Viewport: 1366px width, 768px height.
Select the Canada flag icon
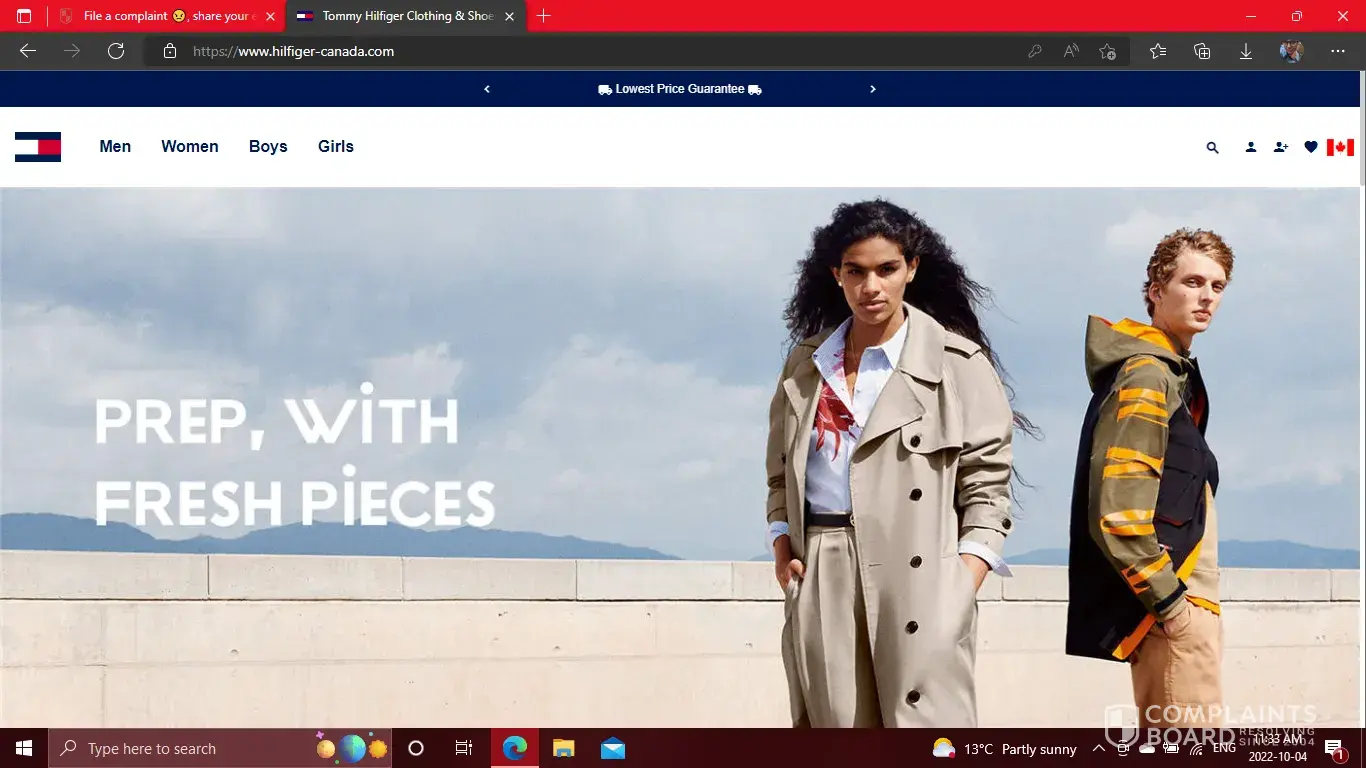click(x=1340, y=147)
